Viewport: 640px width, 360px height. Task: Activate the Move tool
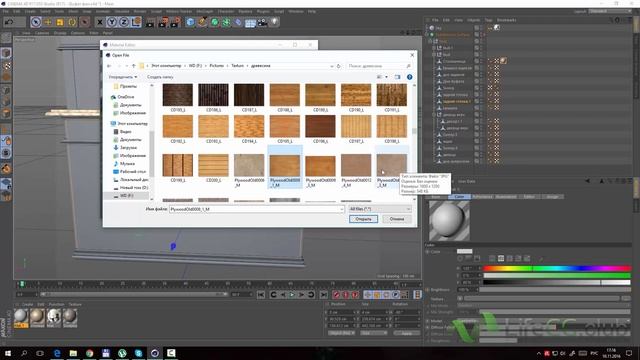click(x=48, y=22)
